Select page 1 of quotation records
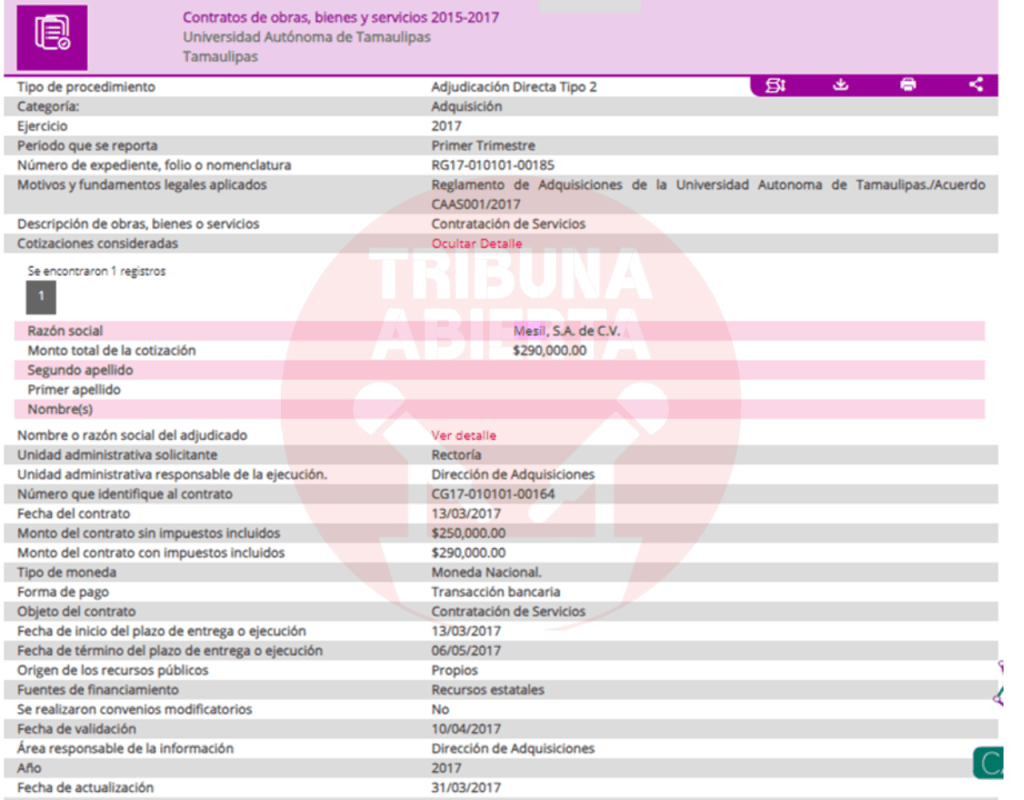The height and width of the screenshot is (800, 1024). point(41,297)
